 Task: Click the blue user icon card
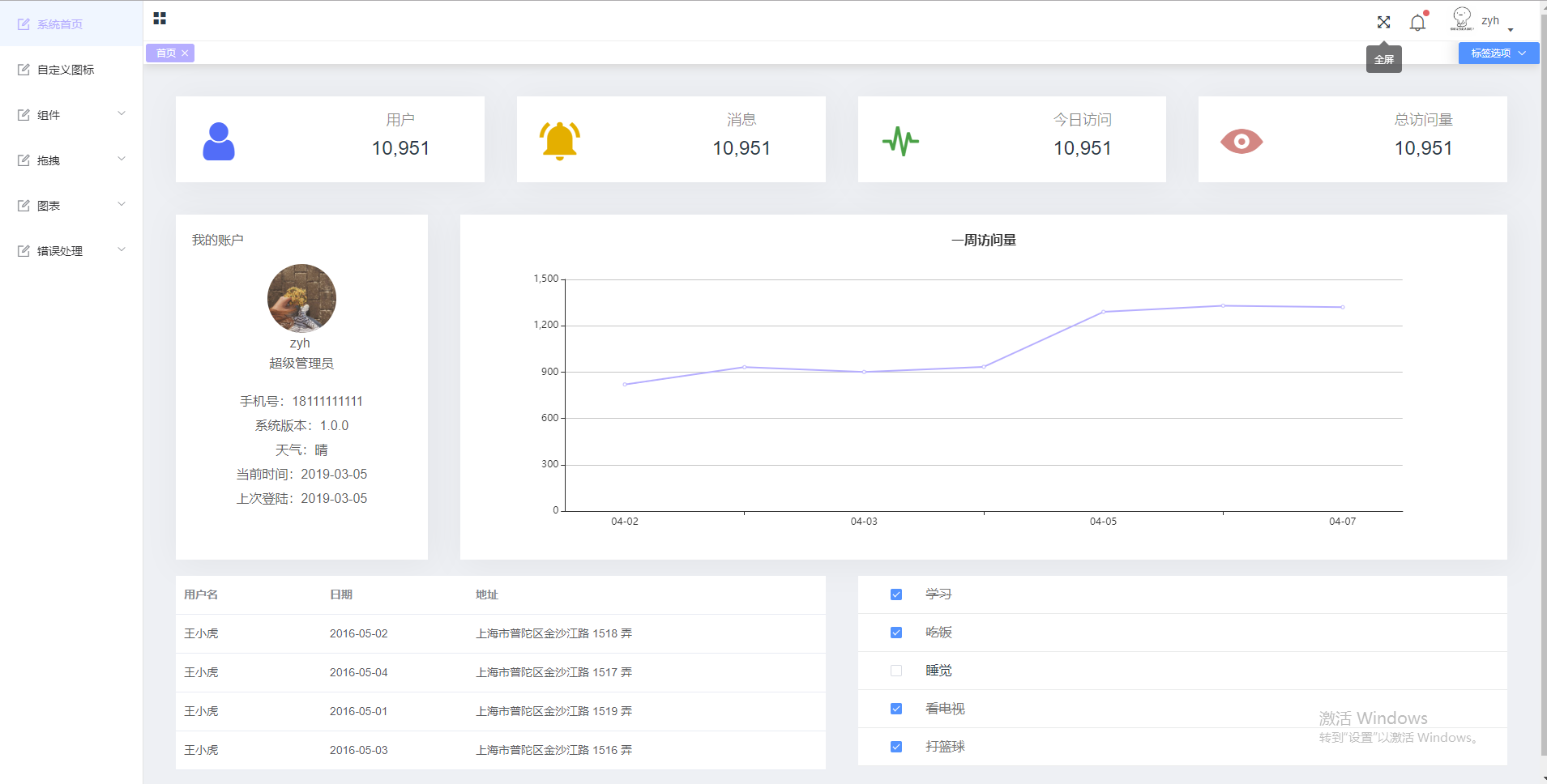(x=219, y=141)
